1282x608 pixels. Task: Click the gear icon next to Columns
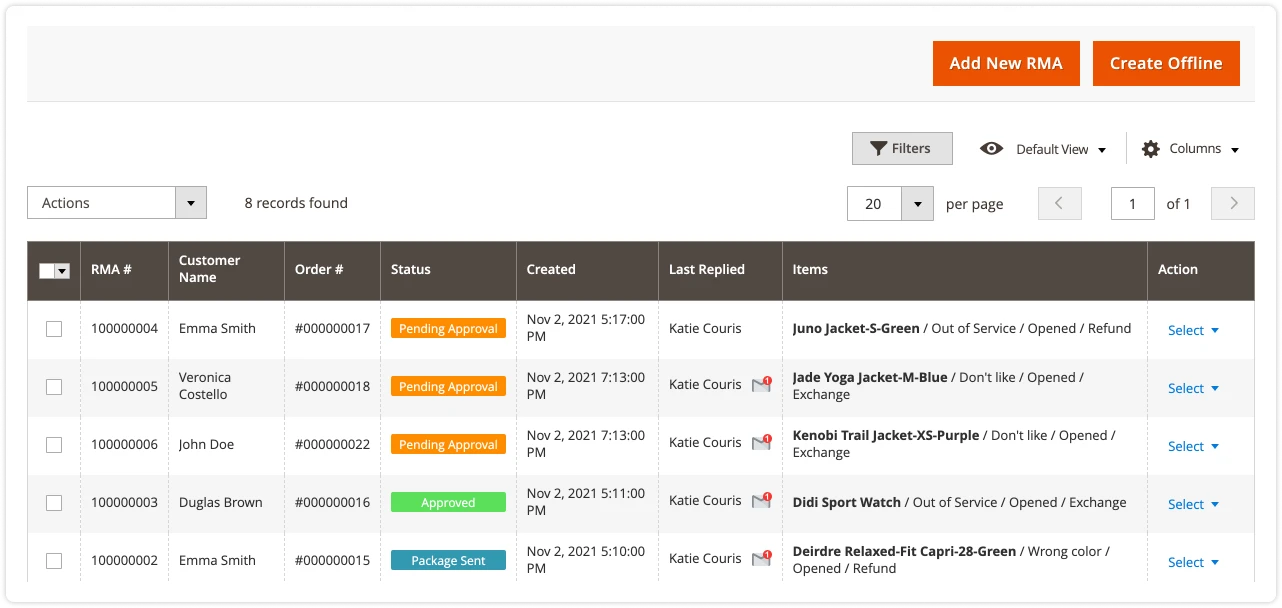tap(1151, 149)
